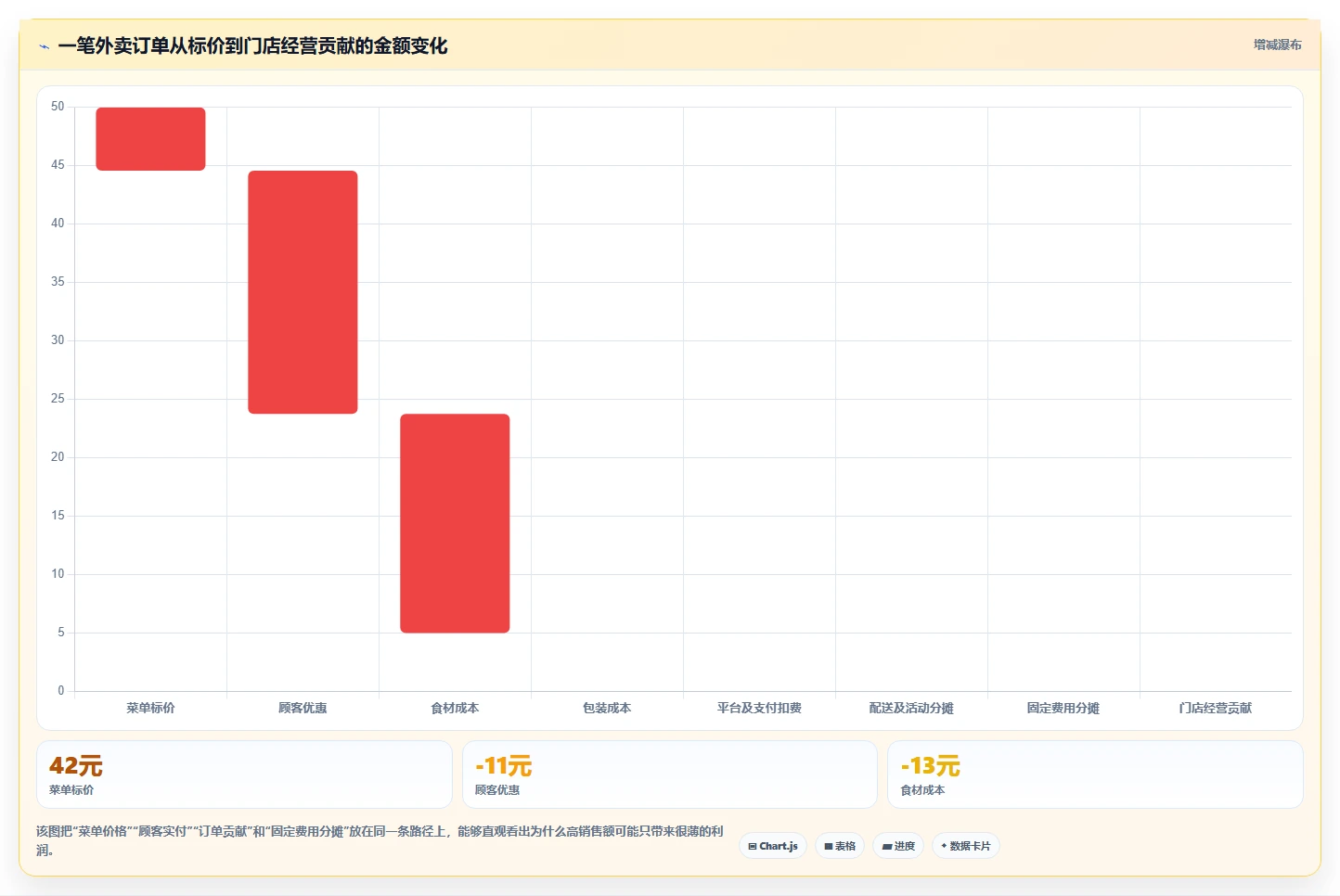Click the 门店经营贡献 axis label
Image resolution: width=1340 pixels, height=896 pixels.
point(1216,708)
